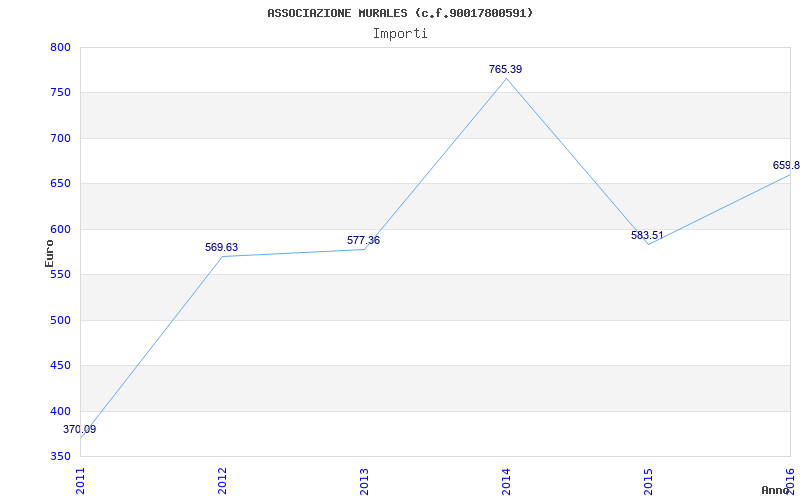
Task: Click the 2011 x-axis year label
Action: [x=80, y=481]
